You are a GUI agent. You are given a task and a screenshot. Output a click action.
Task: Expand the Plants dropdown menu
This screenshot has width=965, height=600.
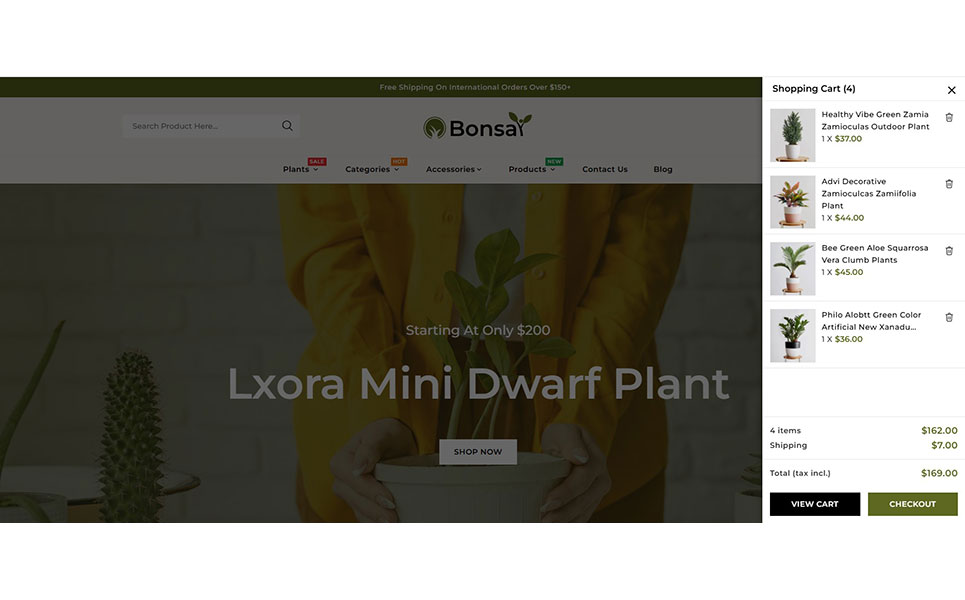300,169
